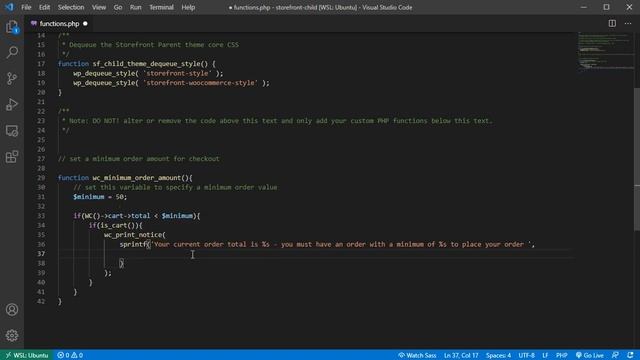The width and height of the screenshot is (640, 360).
Task: Open the Run menu
Action: pos(136,7)
